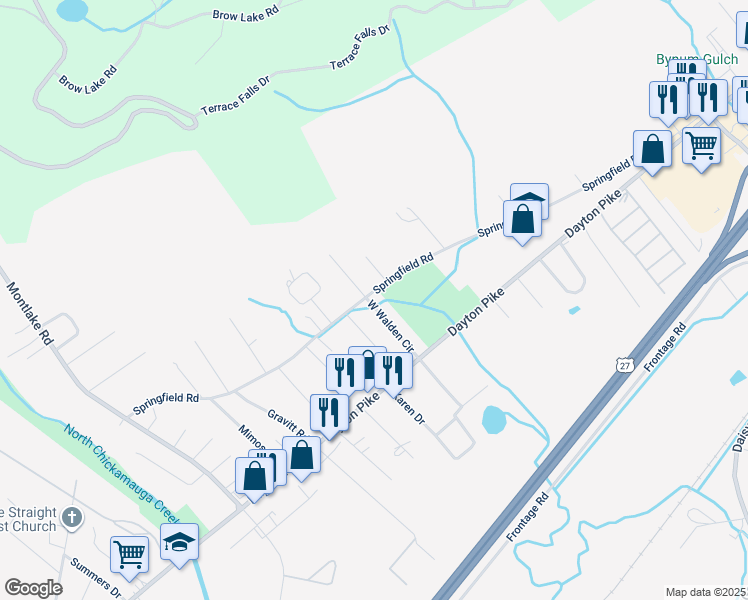Click the leftmost restaurant marker under Bynum Gulch
Viewport: 748px width, 600px height.
click(668, 102)
